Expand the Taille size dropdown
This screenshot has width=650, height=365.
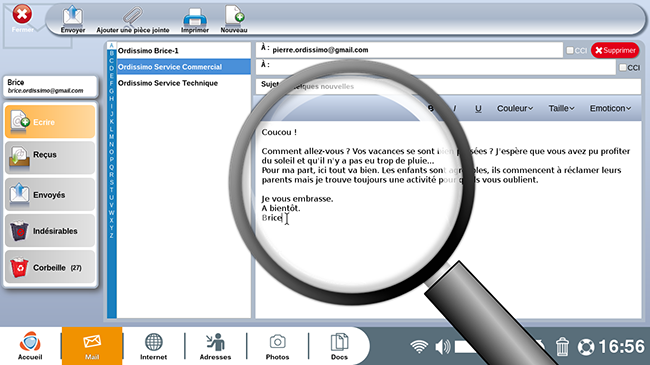pyautogui.click(x=562, y=108)
